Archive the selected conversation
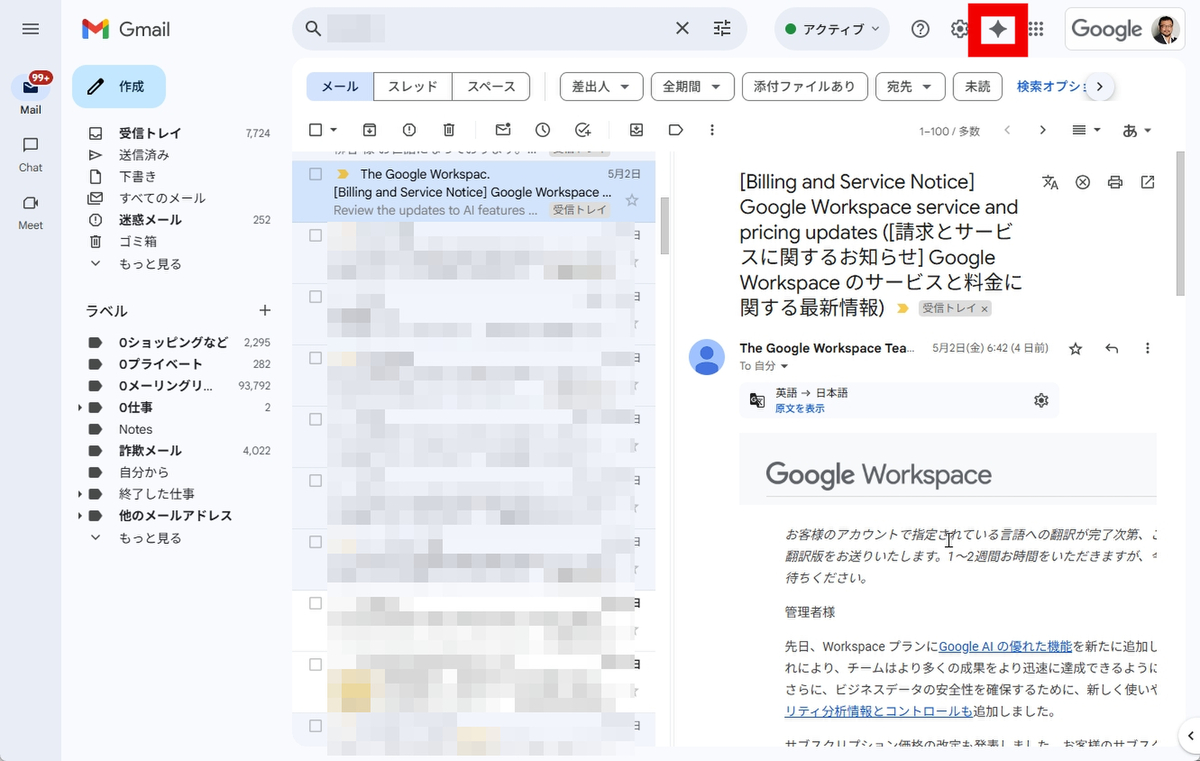The width and height of the screenshot is (1200, 761). click(370, 130)
